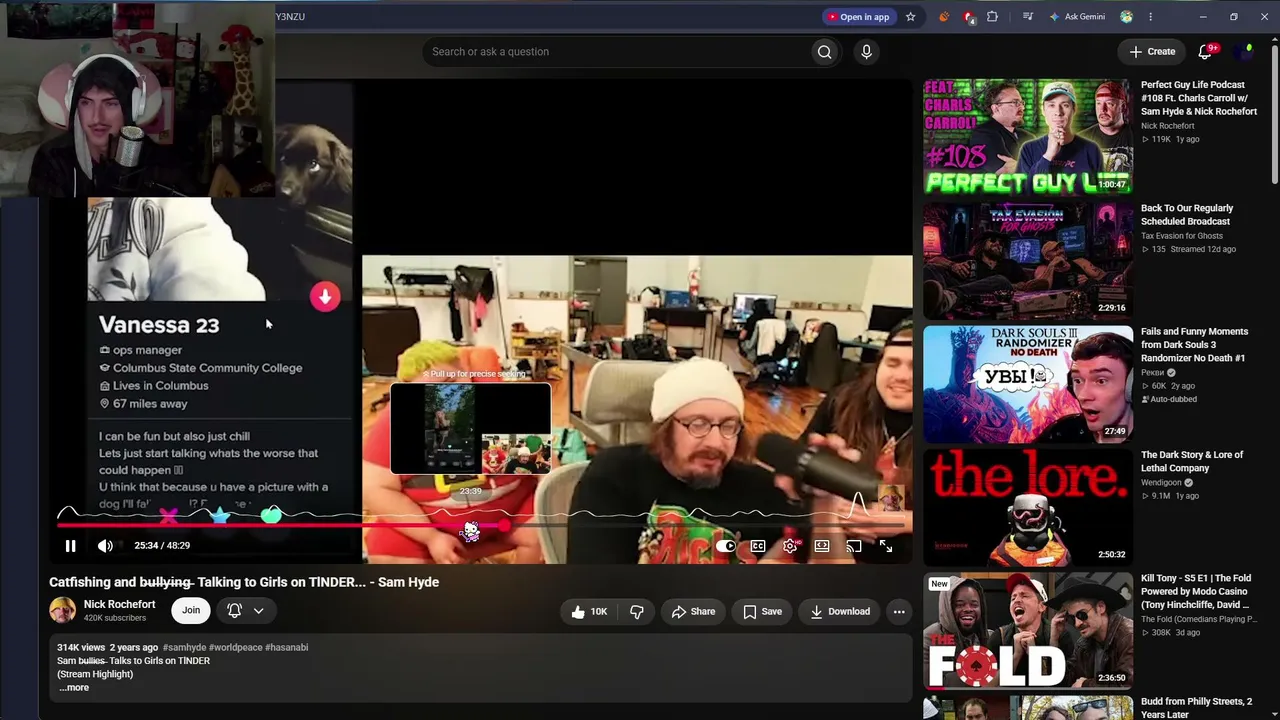Focus the YouTube search box
Viewport: 1280px width, 720px height.
tap(615, 52)
